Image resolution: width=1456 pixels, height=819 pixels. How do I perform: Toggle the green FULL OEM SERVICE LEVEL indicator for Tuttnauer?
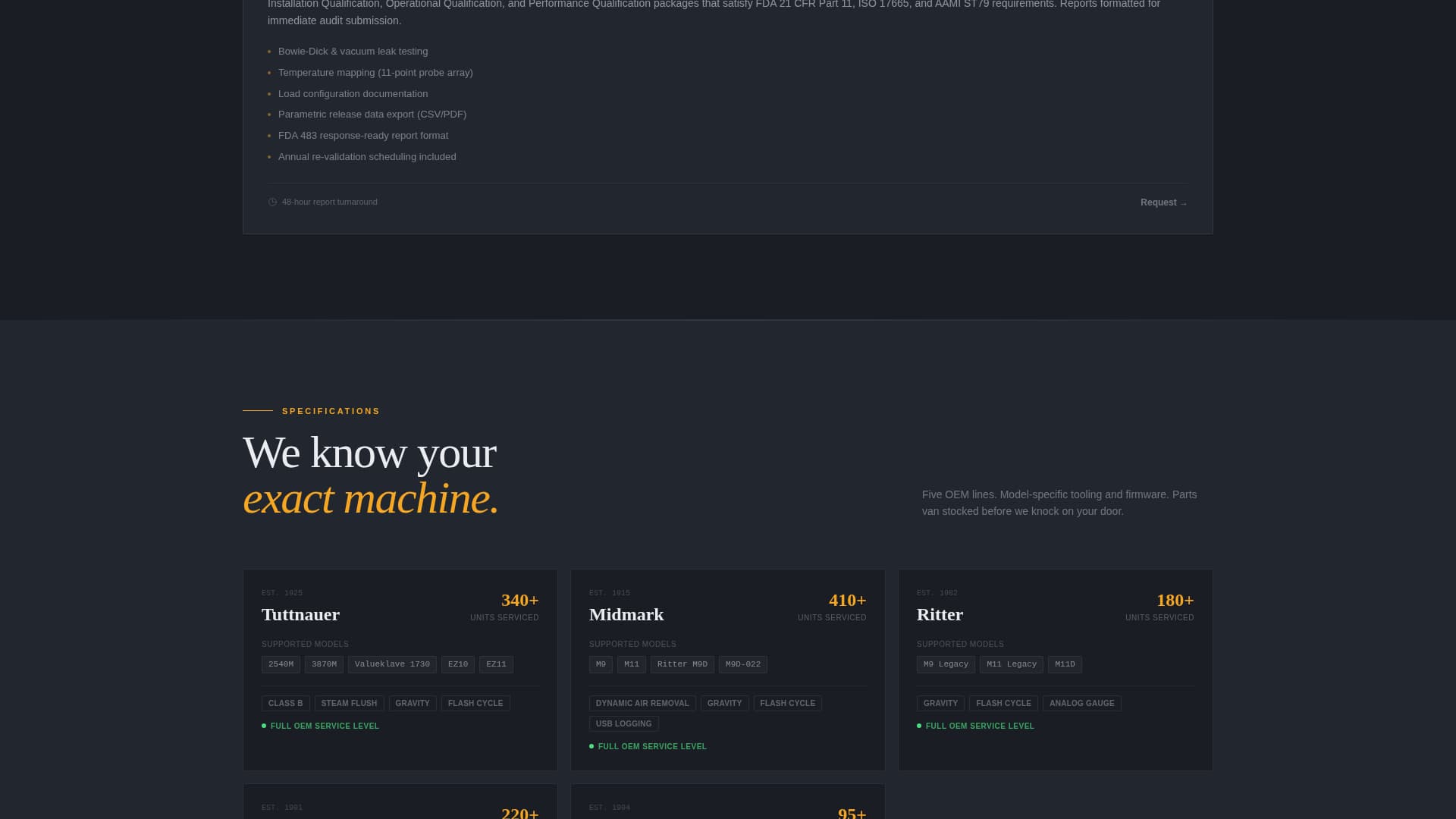264,726
